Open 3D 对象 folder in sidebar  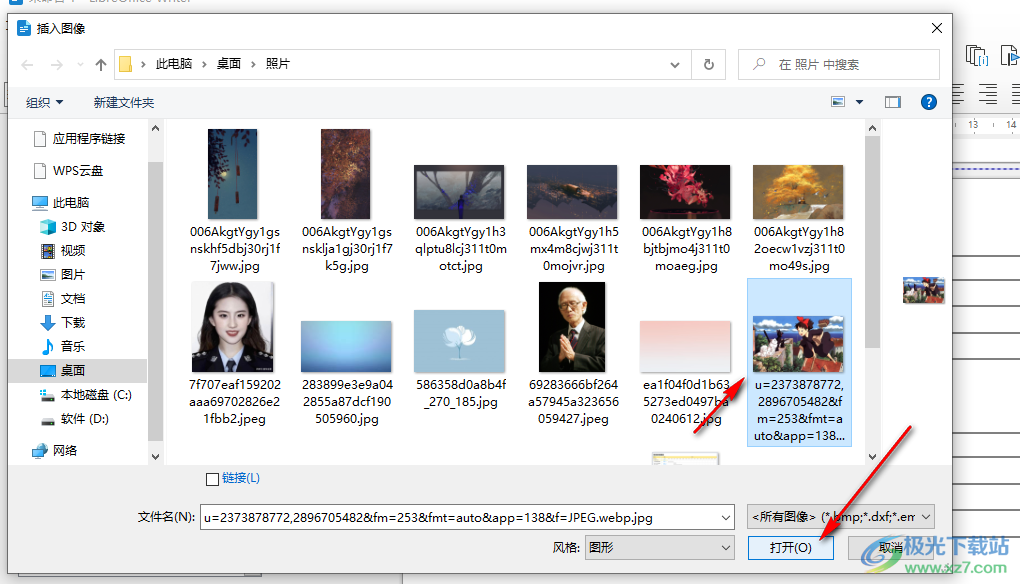[73, 226]
